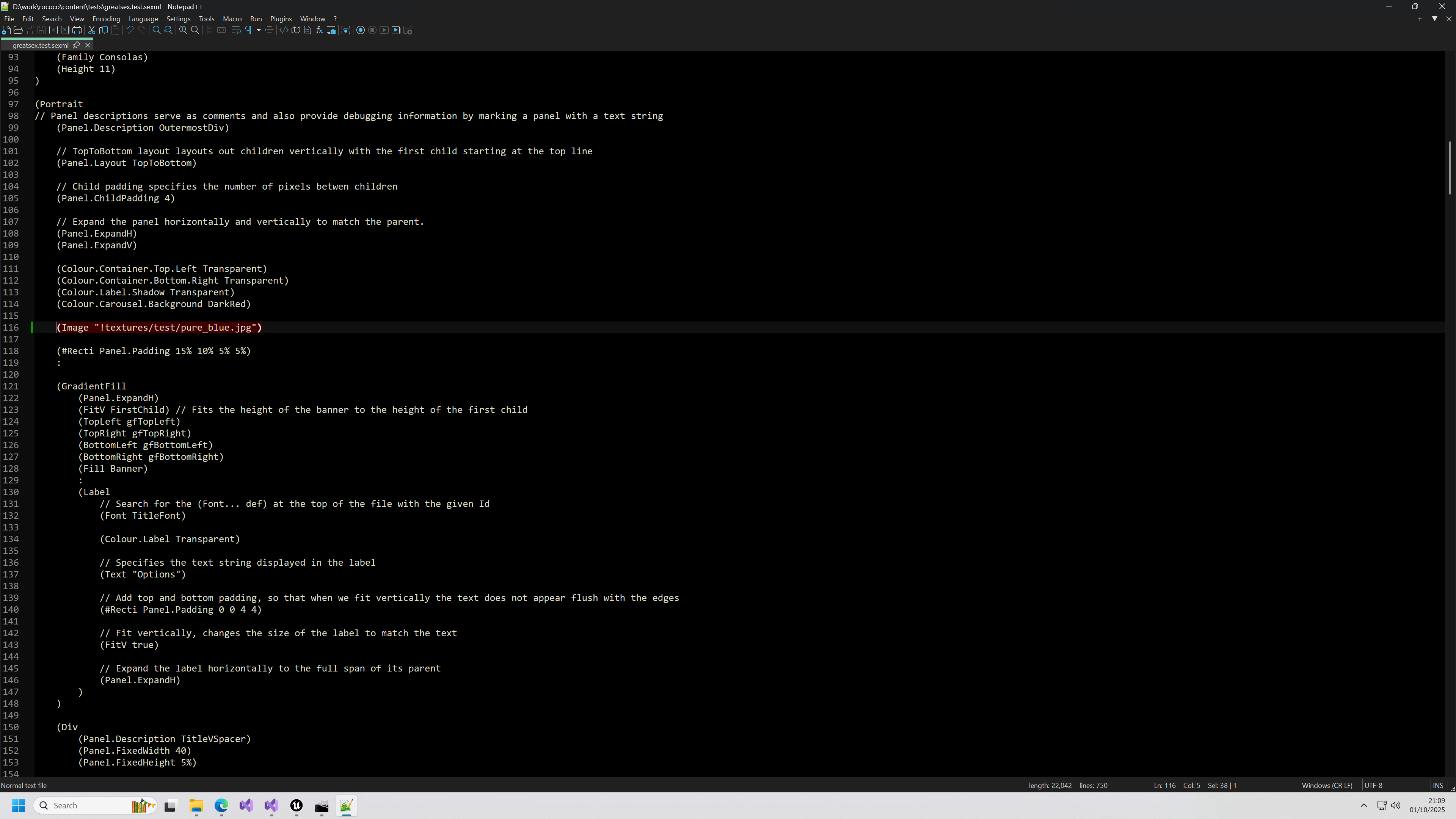Click the Zoom In toolbar icon

(183, 30)
